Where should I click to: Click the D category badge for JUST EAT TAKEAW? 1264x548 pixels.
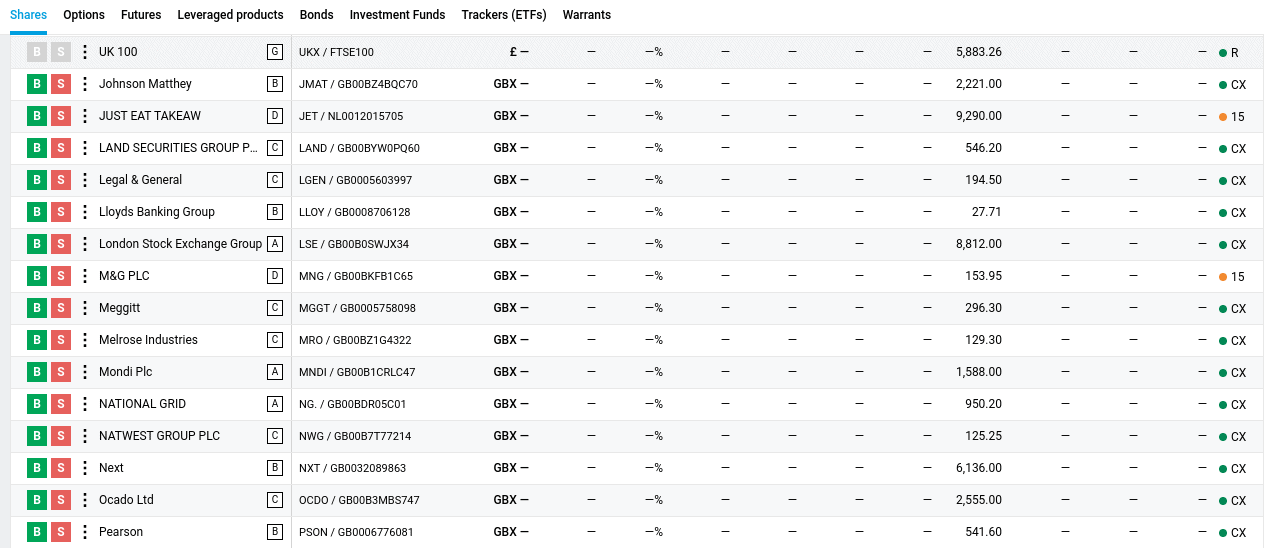point(275,116)
